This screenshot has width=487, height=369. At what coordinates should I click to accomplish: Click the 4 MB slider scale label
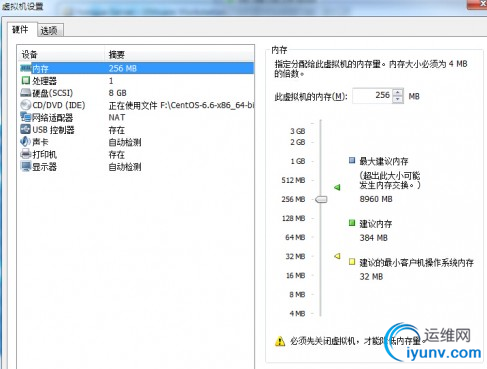(297, 314)
